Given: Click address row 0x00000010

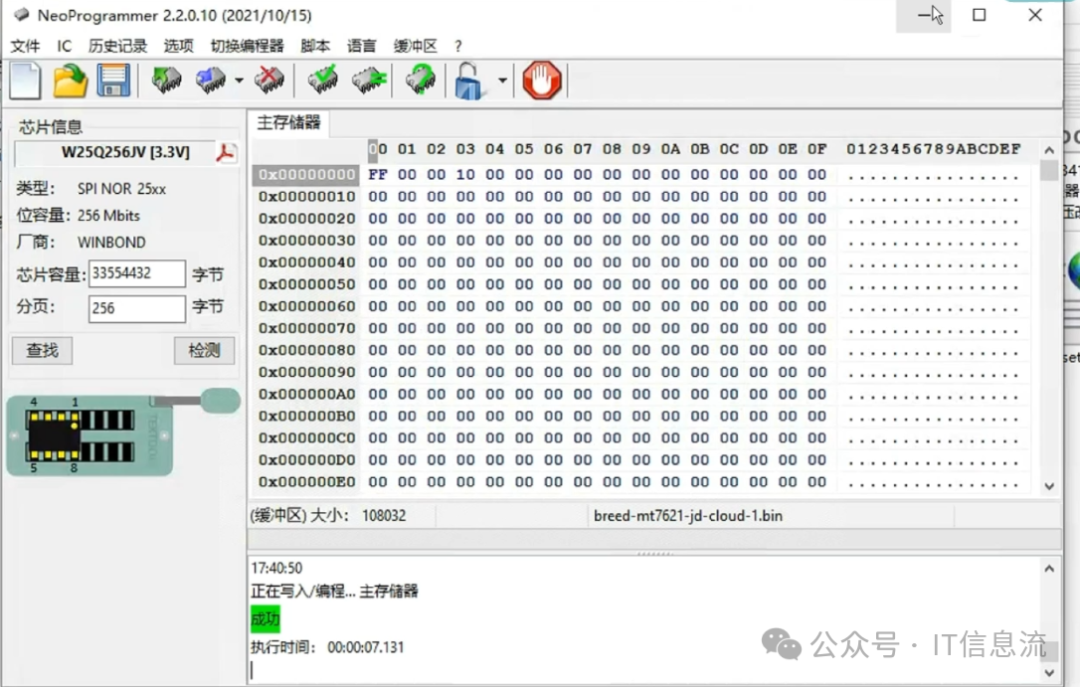Looking at the screenshot, I should [307, 197].
